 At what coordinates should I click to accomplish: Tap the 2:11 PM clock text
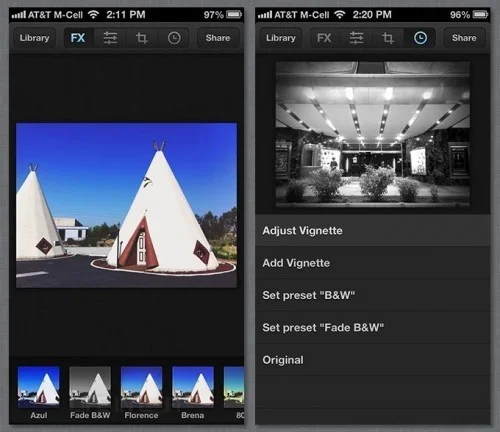[x=126, y=15]
